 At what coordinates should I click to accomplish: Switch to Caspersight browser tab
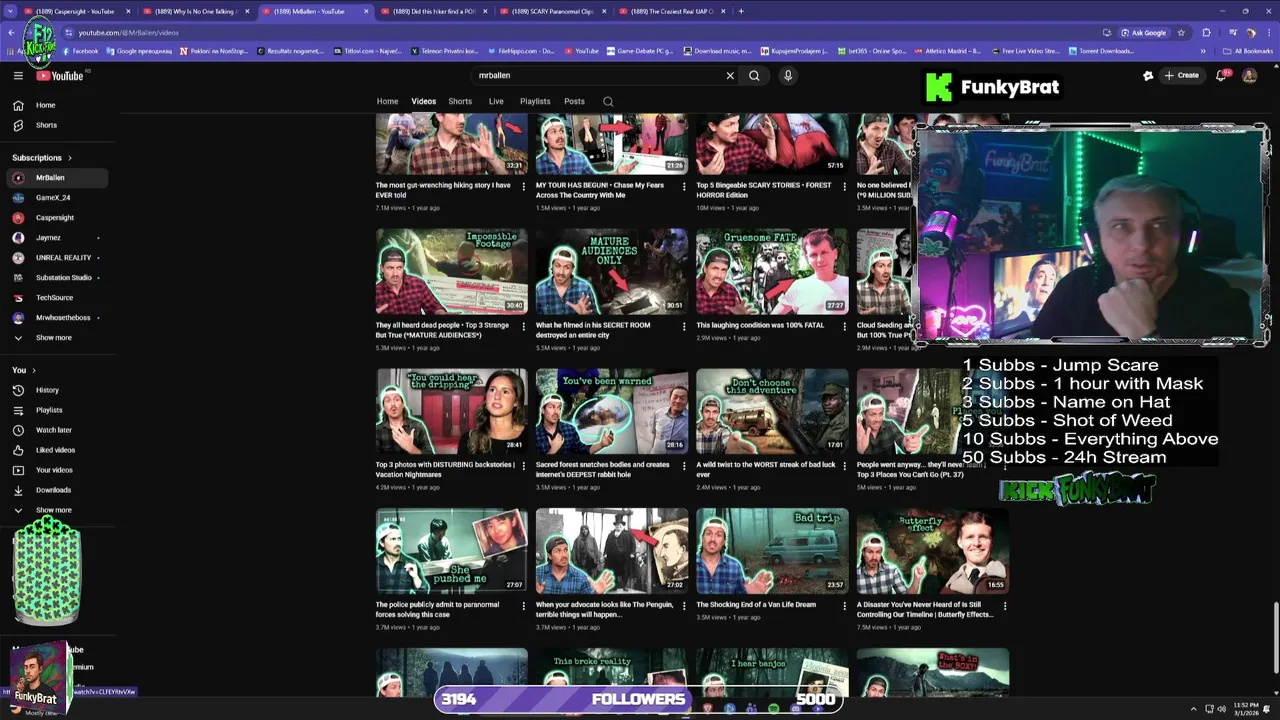[x=76, y=11]
